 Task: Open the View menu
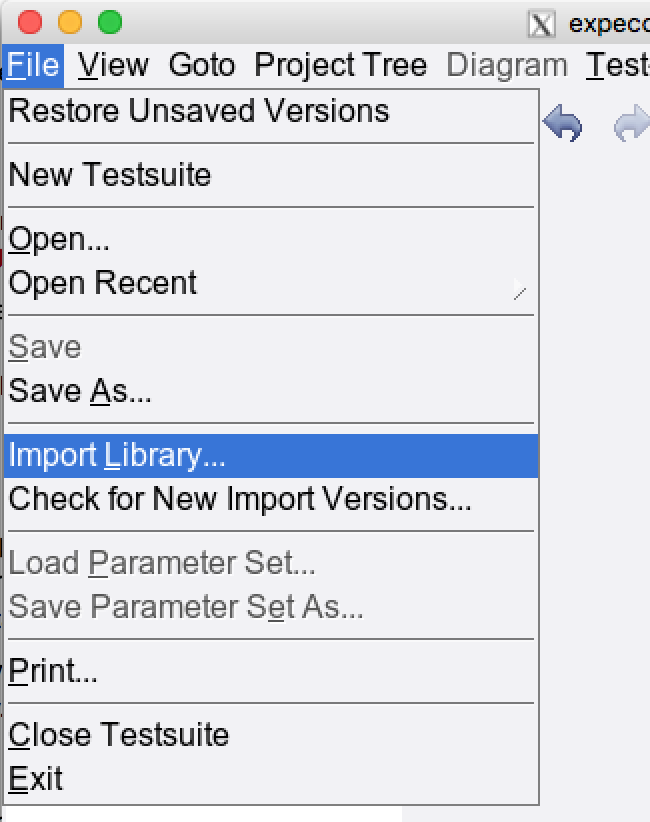click(x=113, y=65)
